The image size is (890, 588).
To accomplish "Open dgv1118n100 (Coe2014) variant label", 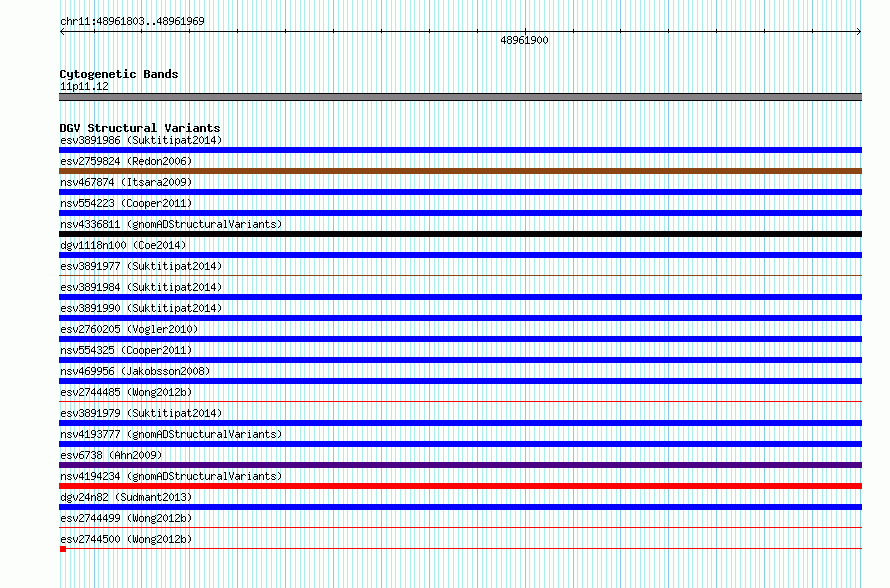I will [123, 245].
